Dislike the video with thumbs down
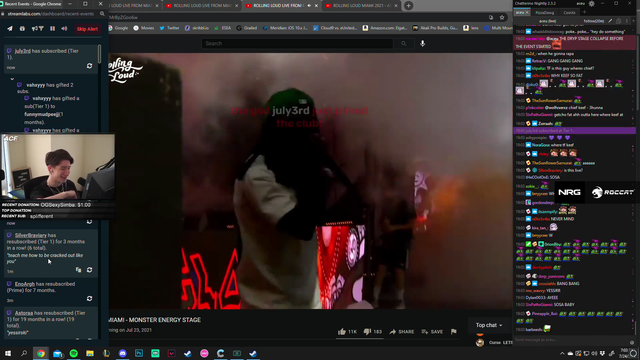Screen dimensions: 640x360 pos(372,331)
